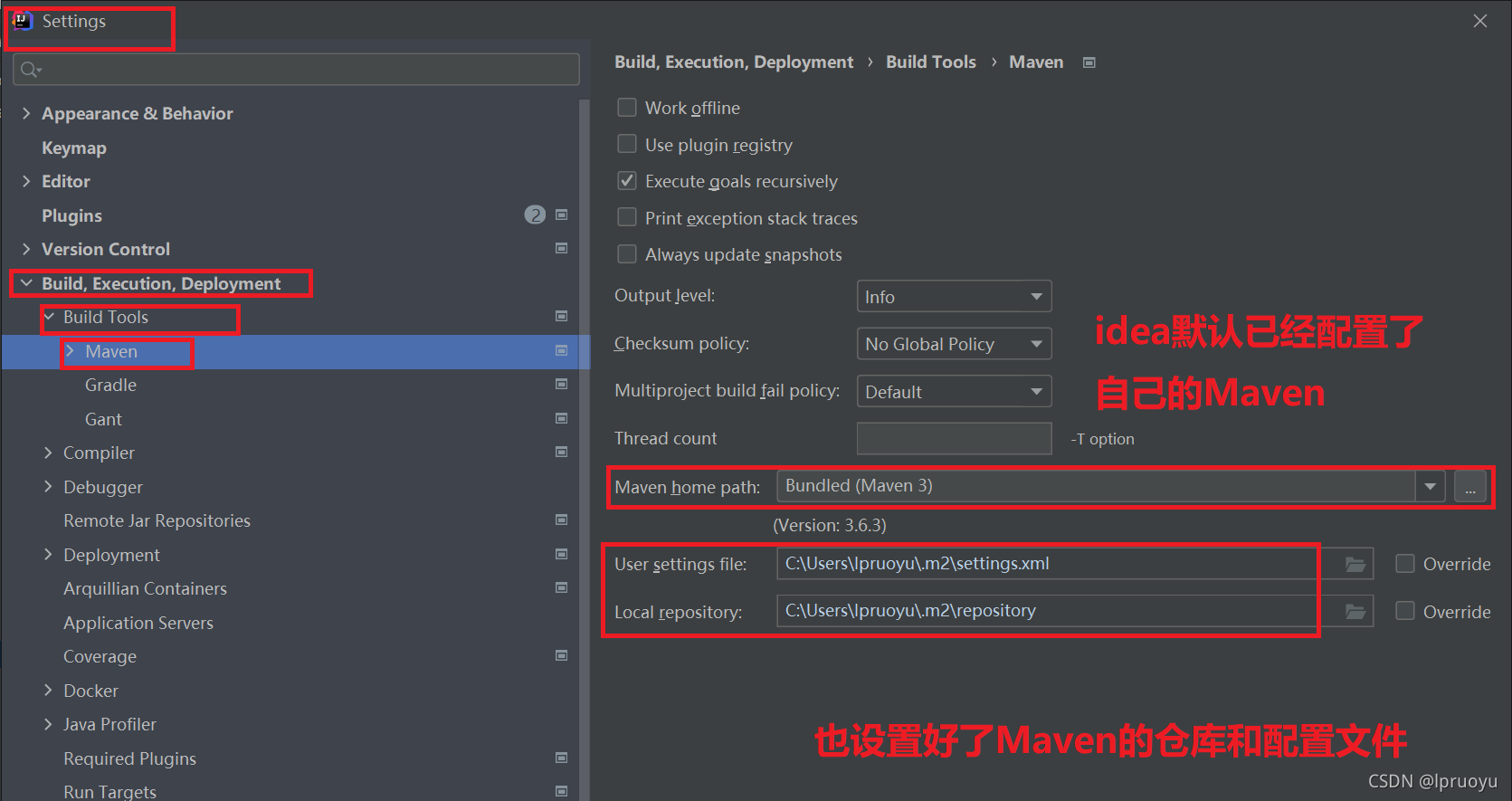Click Build, Execution, Deployment in the breadcrumb
The height and width of the screenshot is (801, 1512).
(734, 62)
